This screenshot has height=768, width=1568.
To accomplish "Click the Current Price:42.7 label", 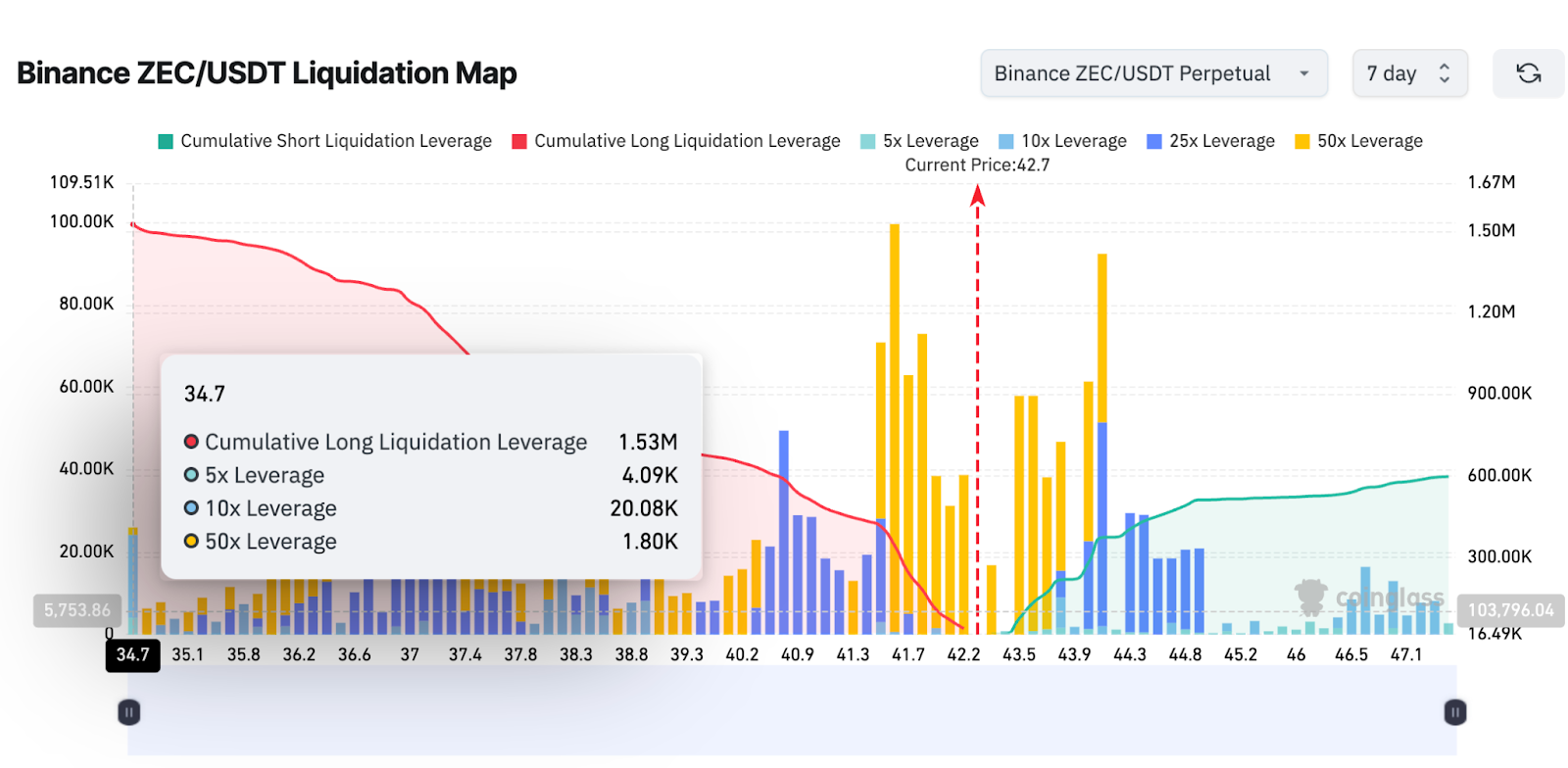I will tap(977, 165).
